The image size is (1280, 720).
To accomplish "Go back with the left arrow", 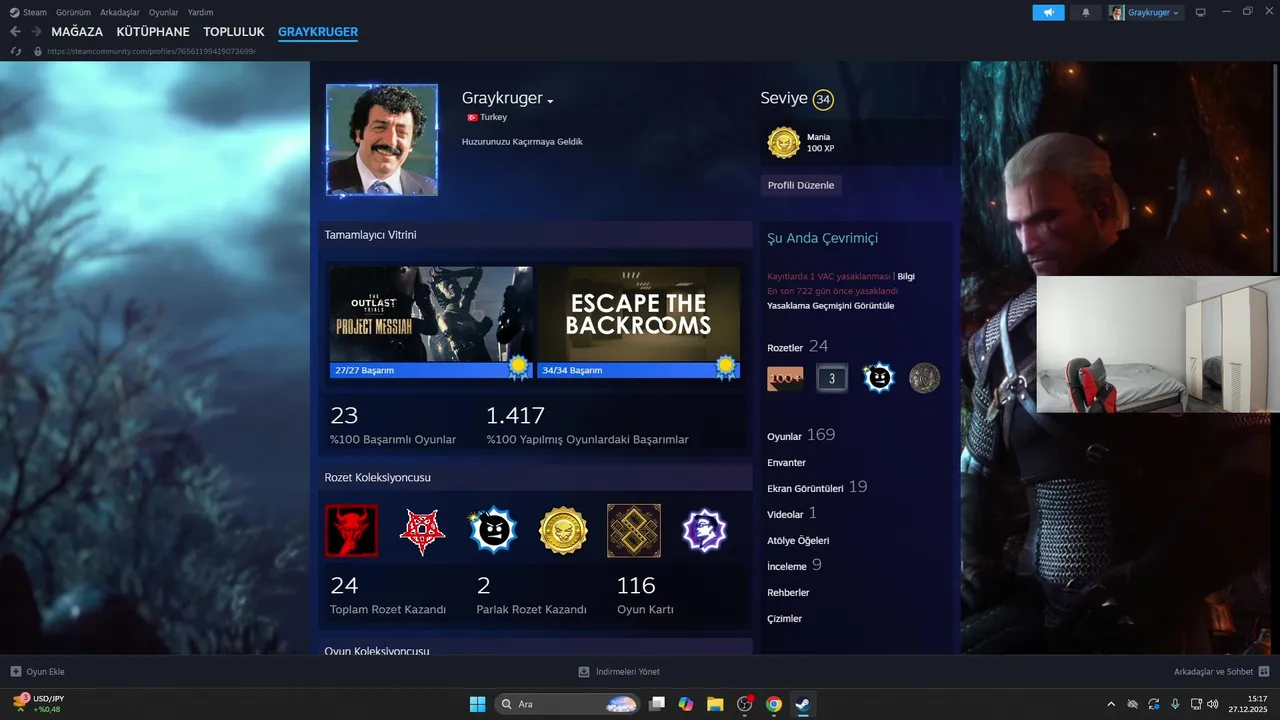I will point(15,32).
